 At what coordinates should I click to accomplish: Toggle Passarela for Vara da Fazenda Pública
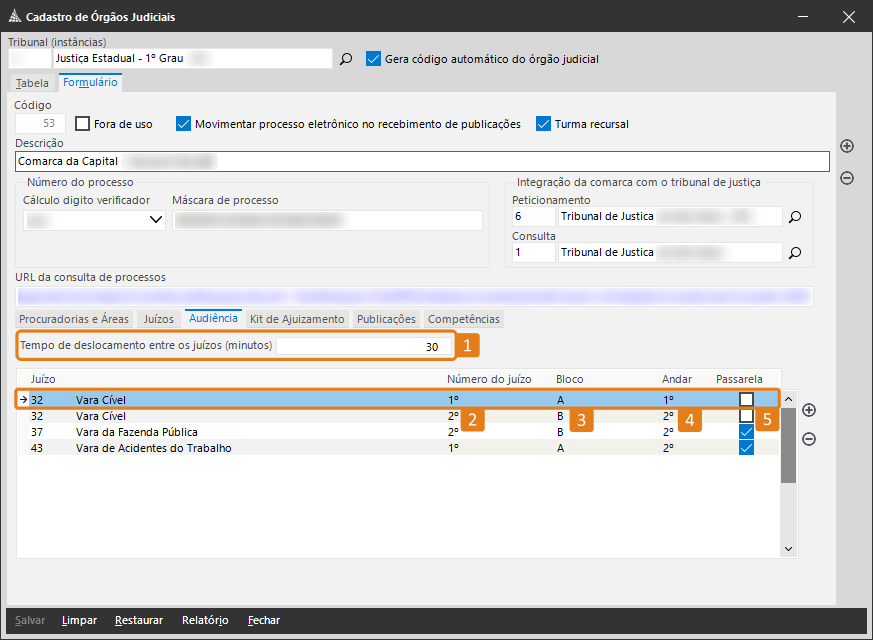tap(746, 432)
